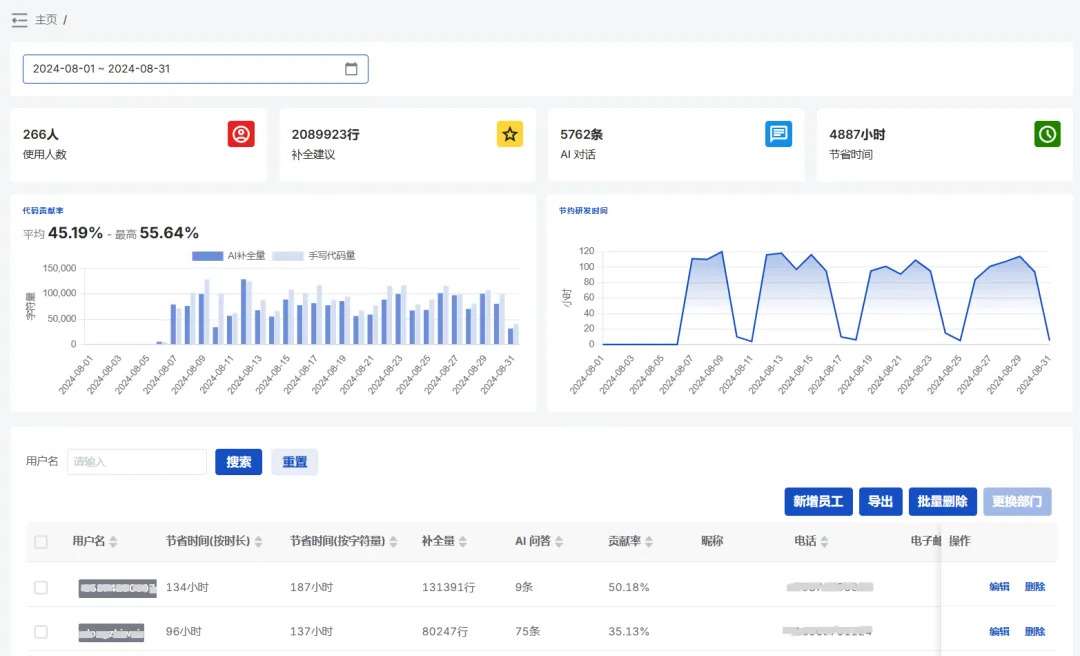Image resolution: width=1080 pixels, height=656 pixels.
Task: Click 编辑 link for the 50.18% row
Action: click(999, 587)
